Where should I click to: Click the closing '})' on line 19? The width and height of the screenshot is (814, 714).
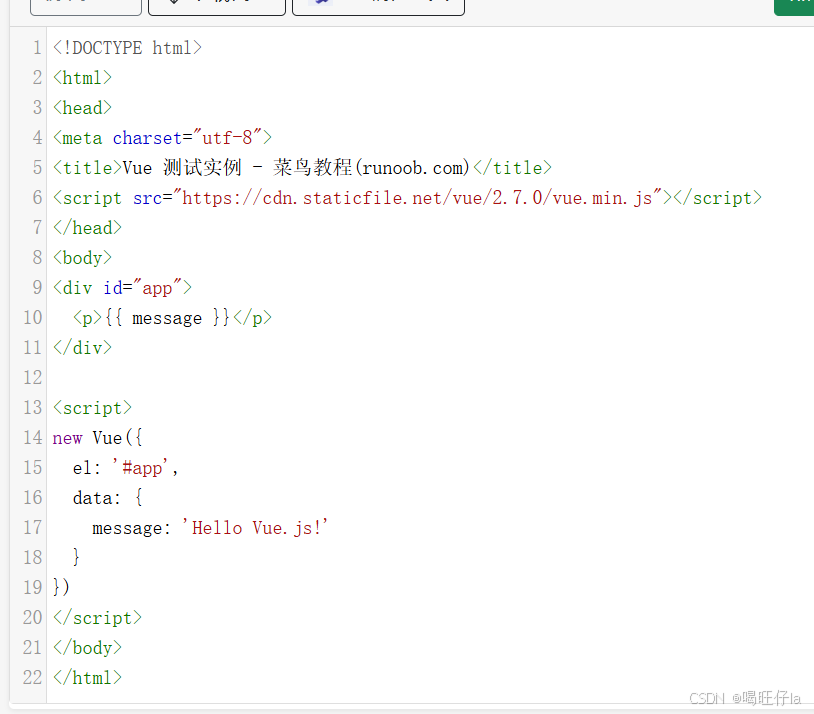pyautogui.click(x=61, y=588)
